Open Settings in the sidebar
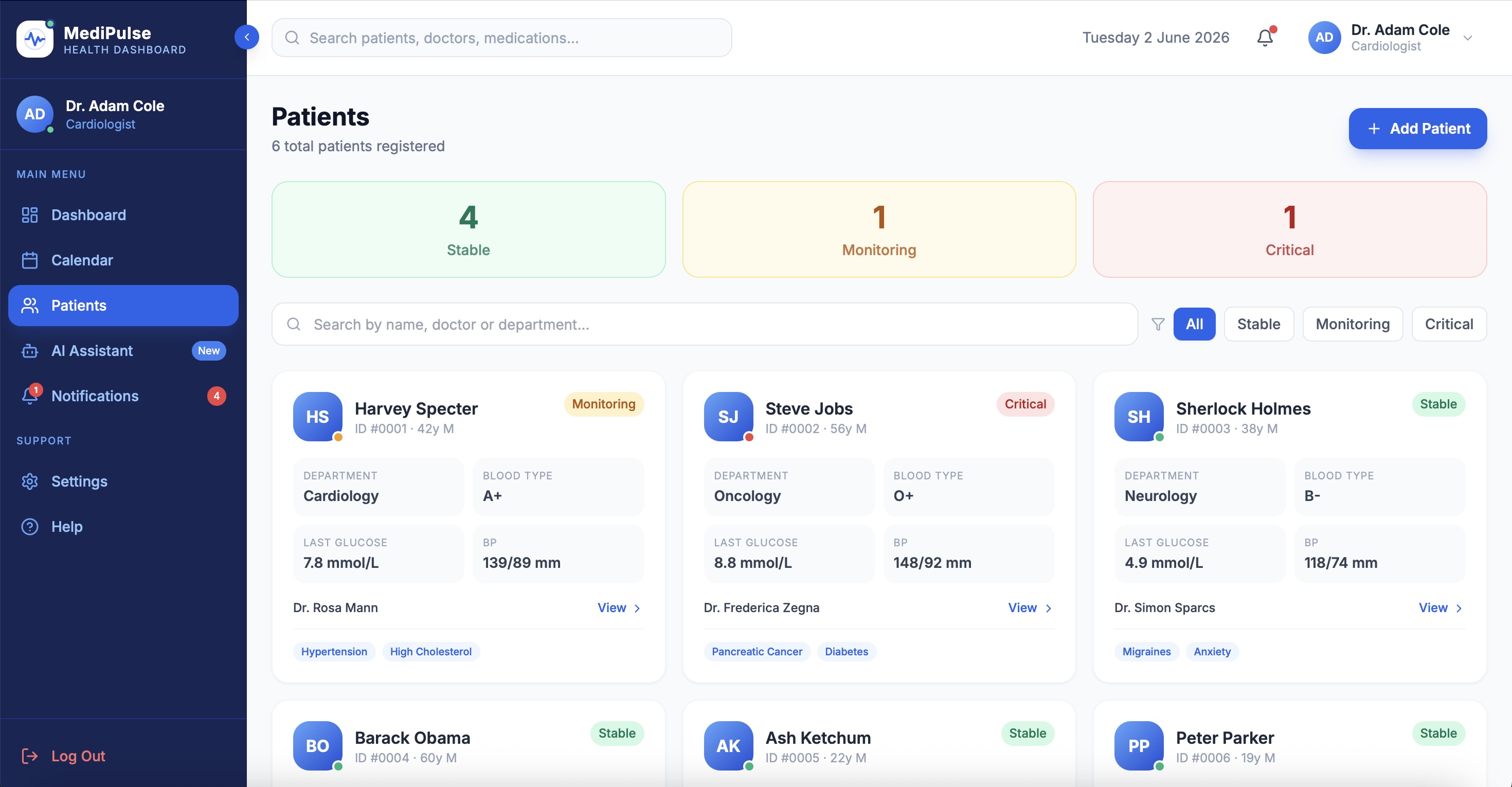1512x787 pixels. pyautogui.click(x=123, y=481)
